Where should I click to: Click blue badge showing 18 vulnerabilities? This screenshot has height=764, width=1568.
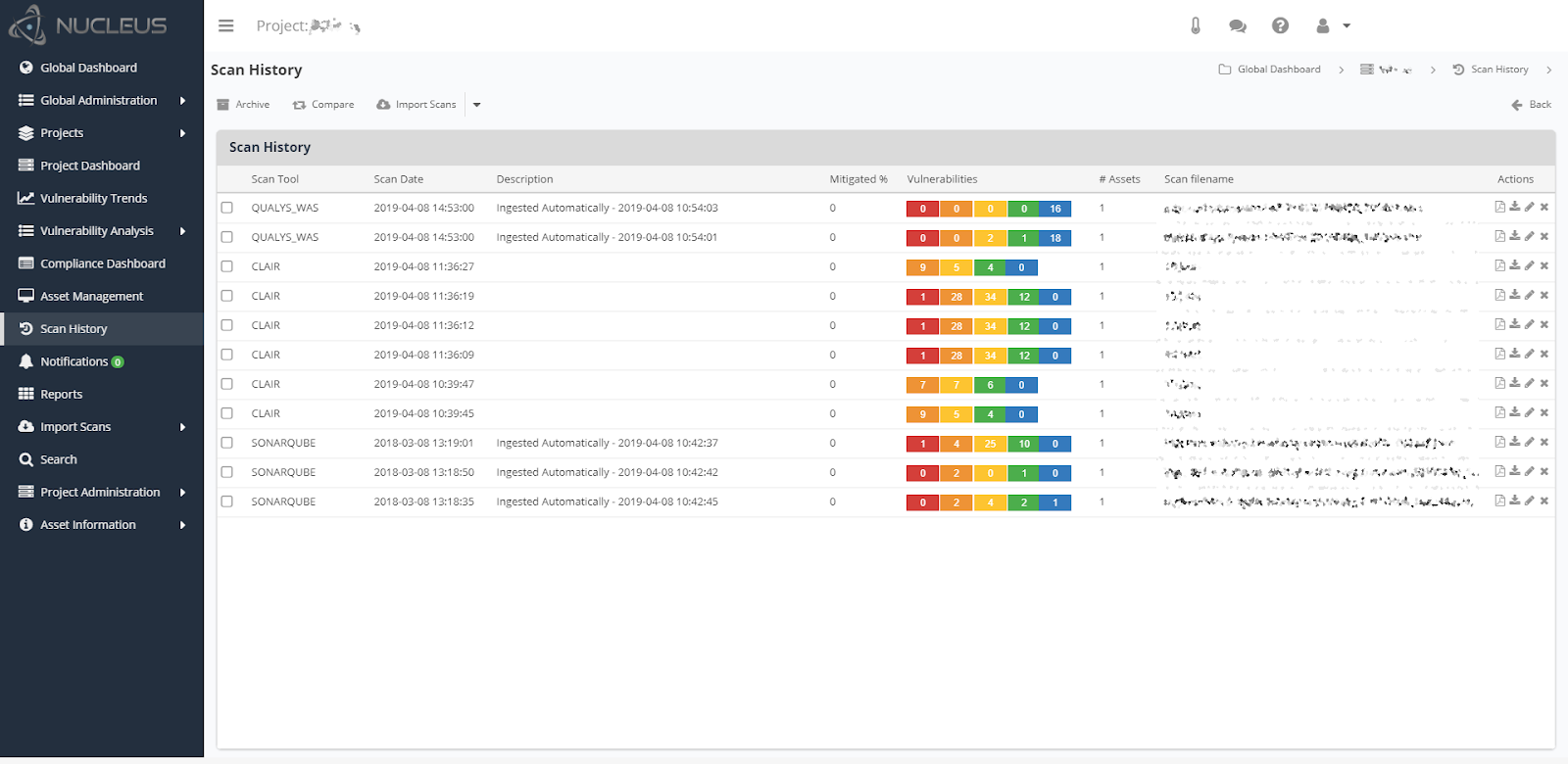click(1055, 238)
